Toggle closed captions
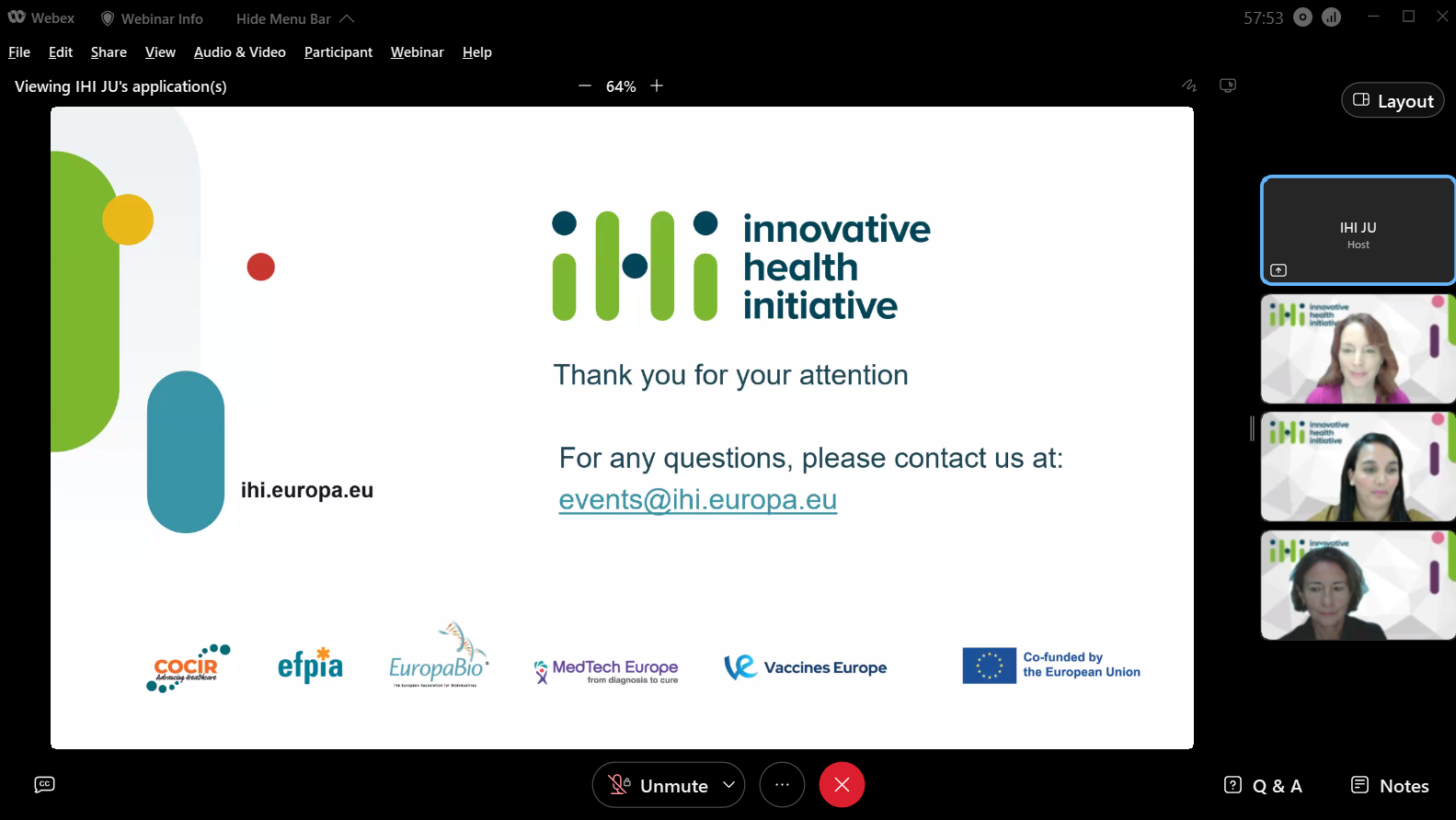1456x820 pixels. [x=44, y=784]
